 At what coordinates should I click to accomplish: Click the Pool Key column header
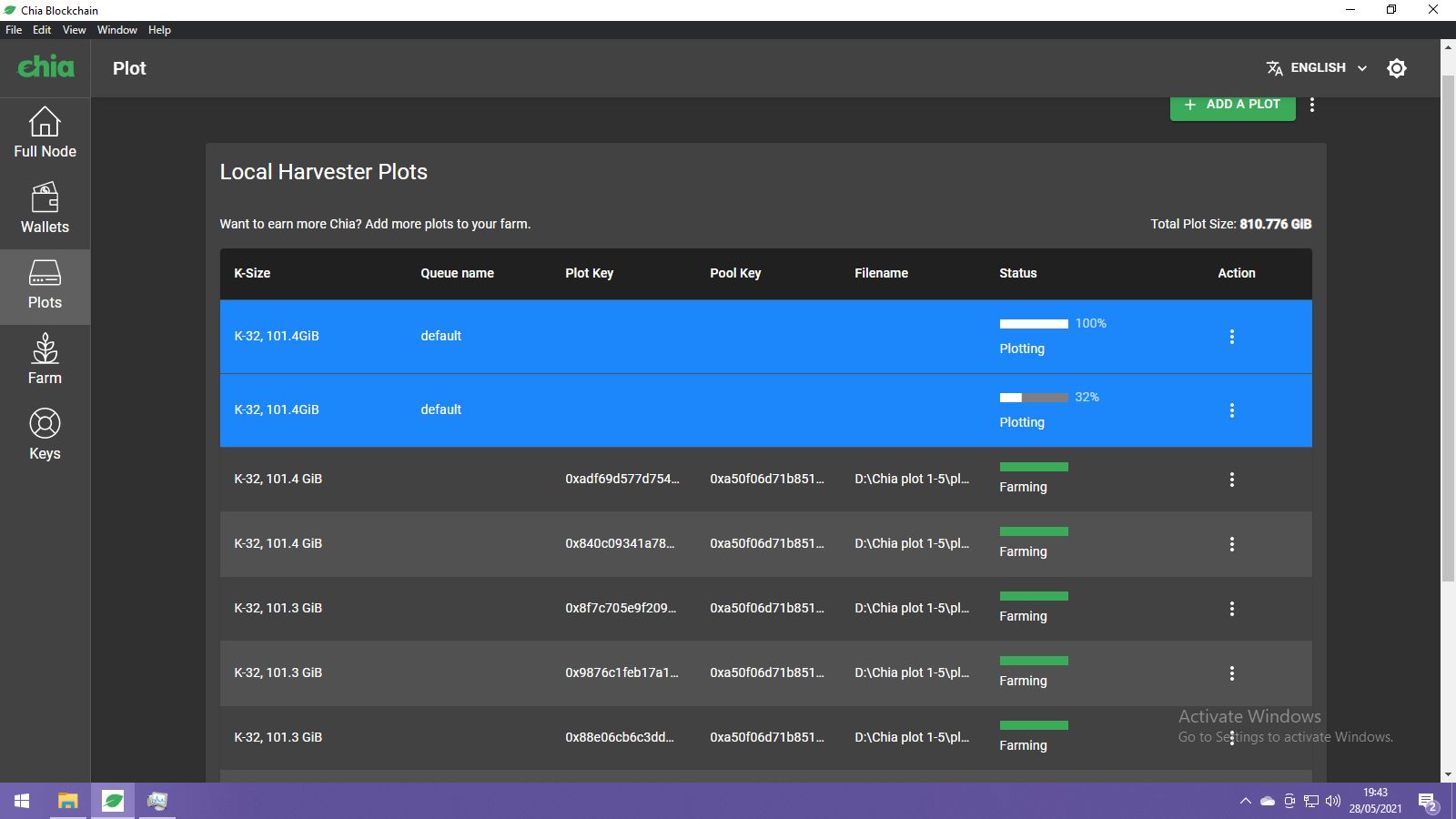735,273
